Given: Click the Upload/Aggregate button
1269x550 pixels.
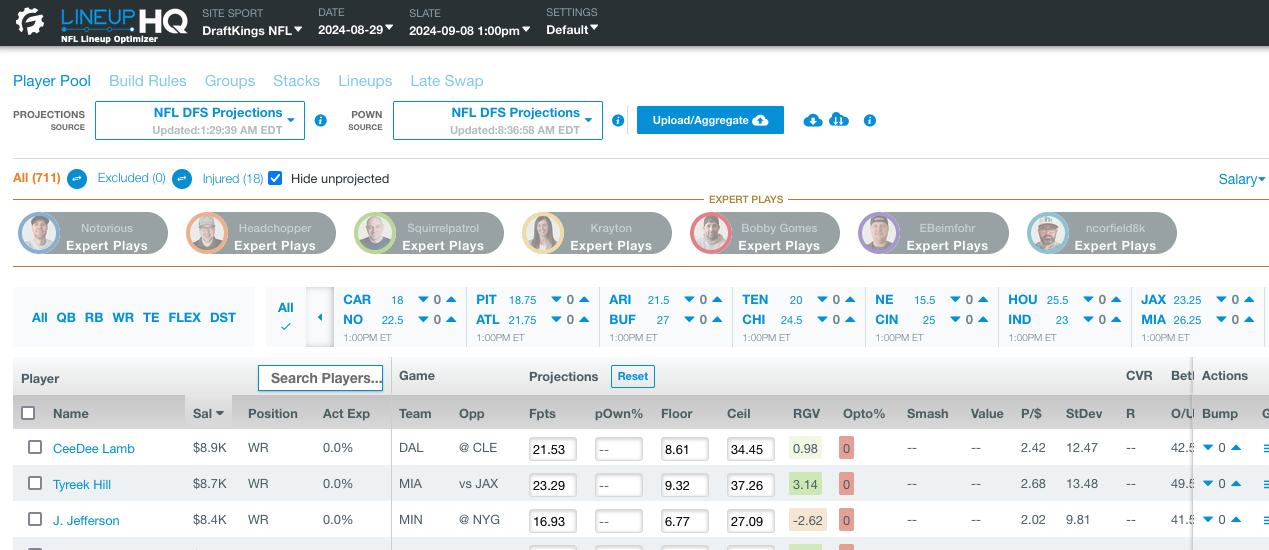Looking at the screenshot, I should pos(710,120).
